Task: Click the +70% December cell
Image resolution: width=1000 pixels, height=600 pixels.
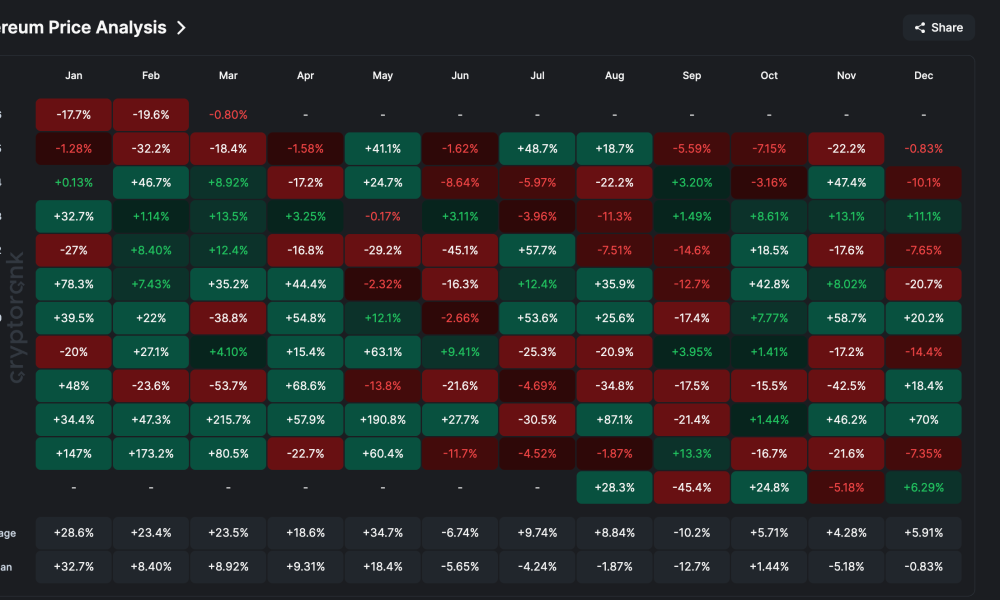Action: 923,419
